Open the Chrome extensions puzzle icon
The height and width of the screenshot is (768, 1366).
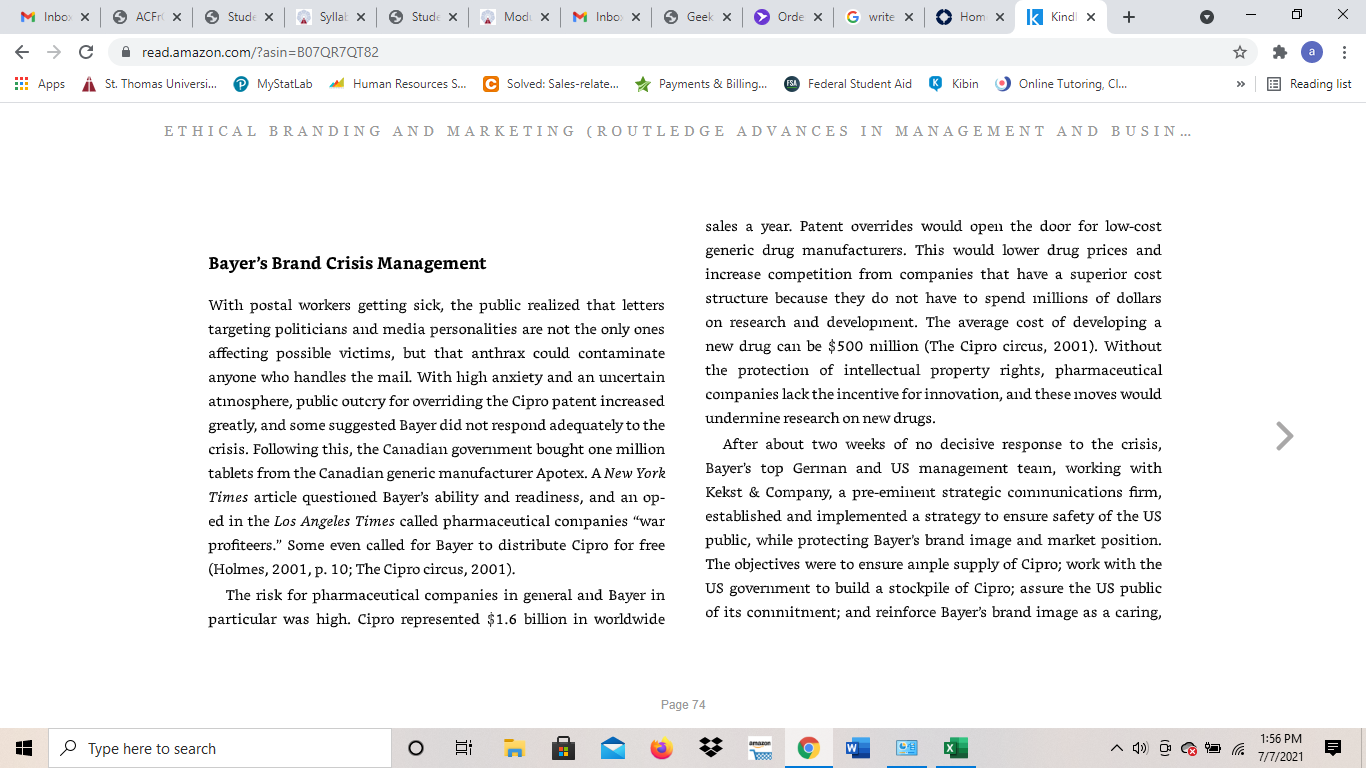click(x=1280, y=52)
